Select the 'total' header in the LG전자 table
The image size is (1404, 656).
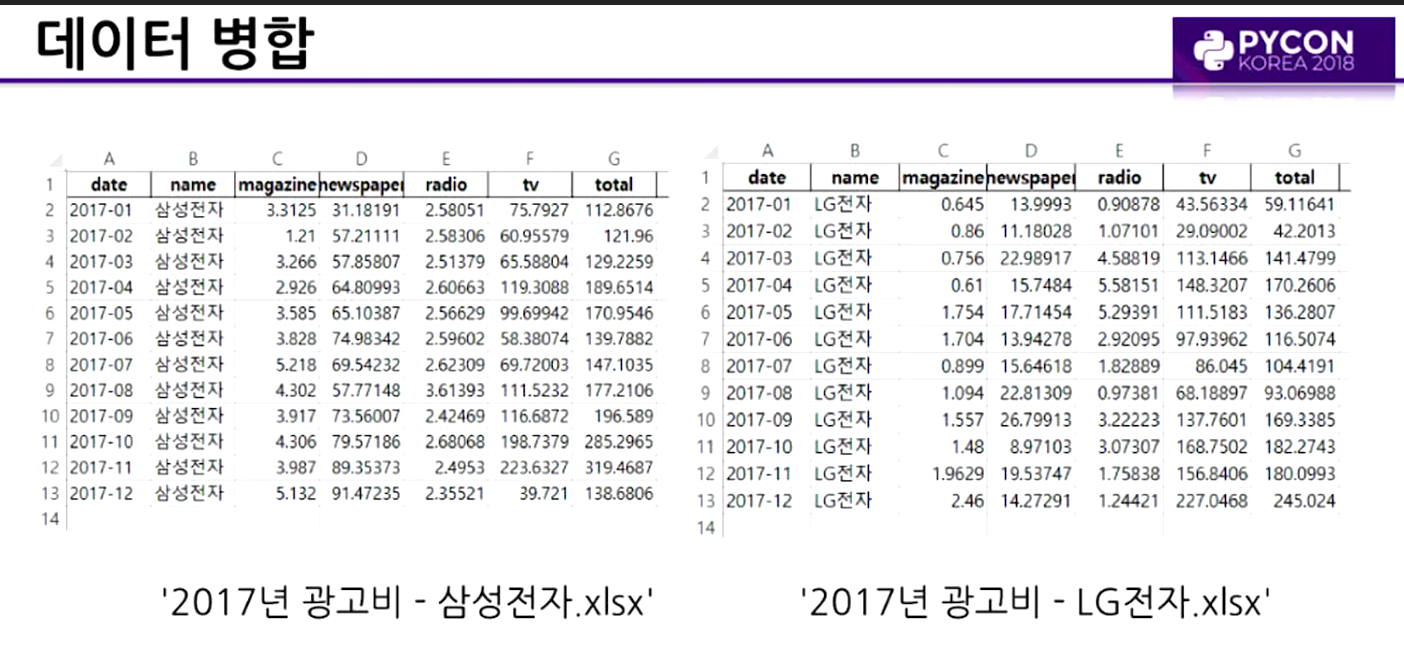click(x=1294, y=178)
